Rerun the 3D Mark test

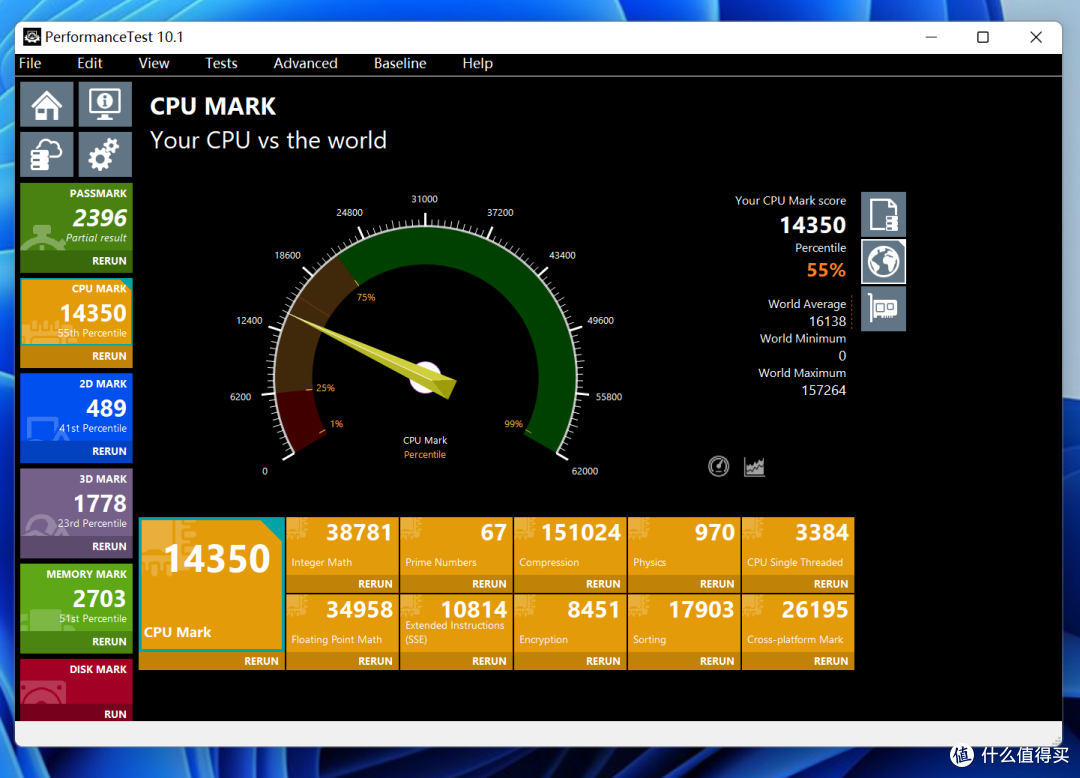(x=109, y=546)
